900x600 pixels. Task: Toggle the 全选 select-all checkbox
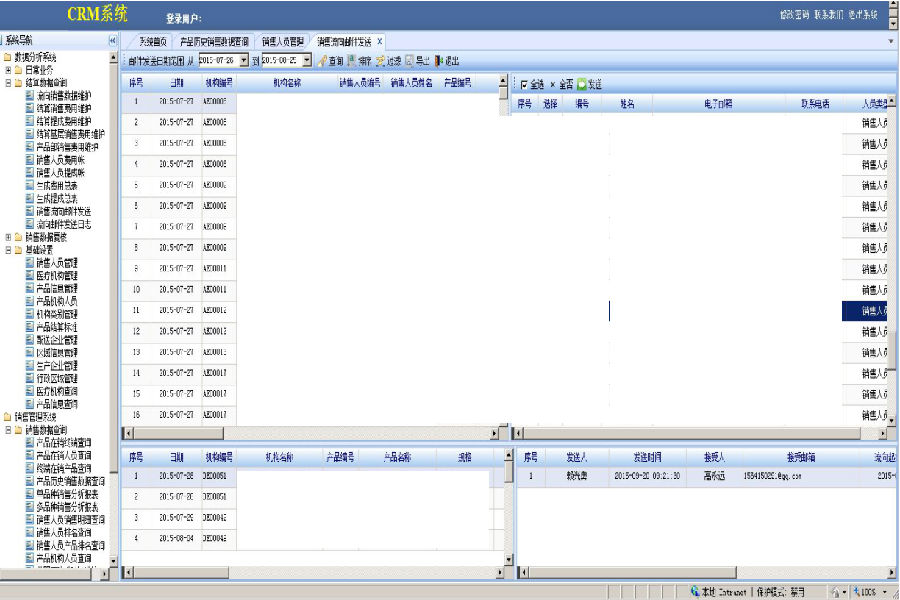[524, 85]
